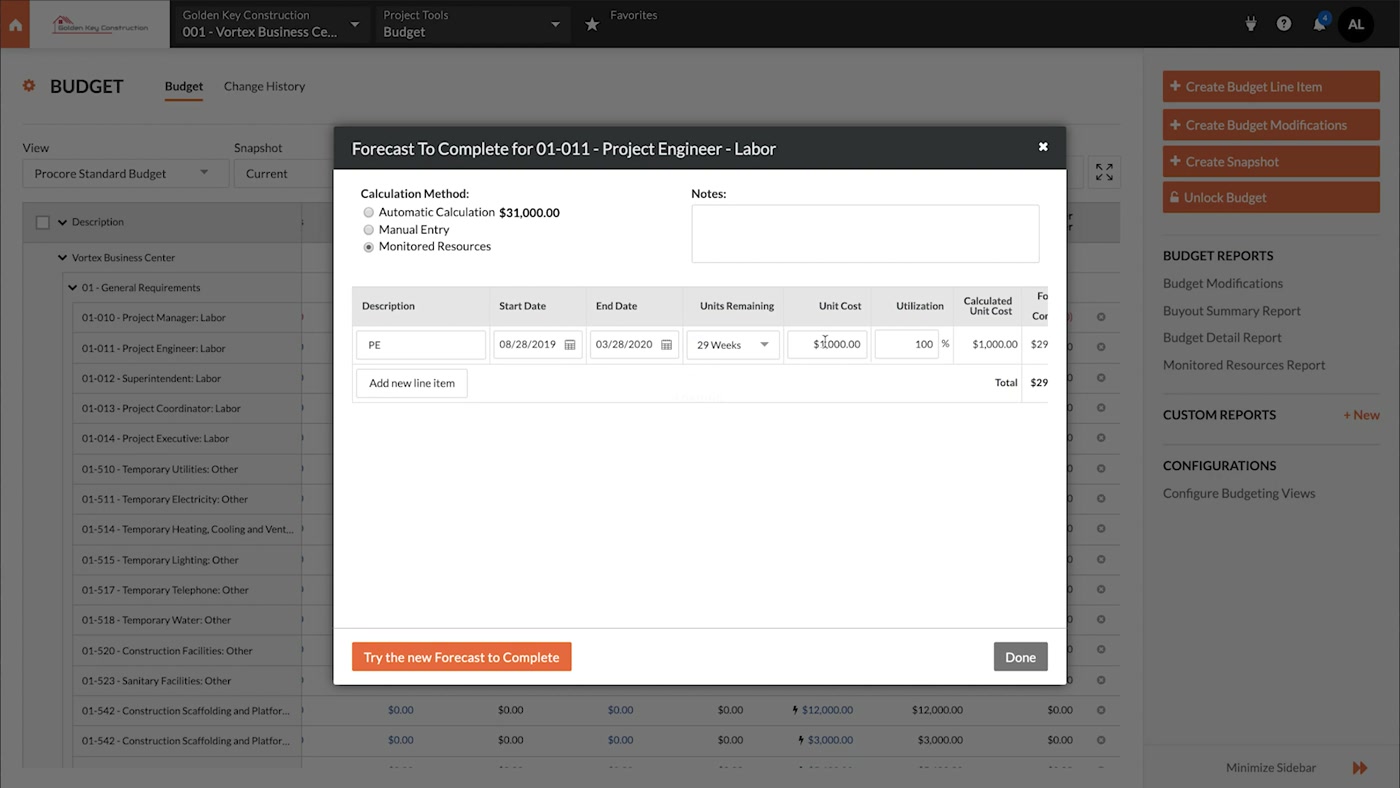This screenshot has width=1400, height=788.
Task: Click the orange Budget settings gear icon
Action: (x=29, y=86)
